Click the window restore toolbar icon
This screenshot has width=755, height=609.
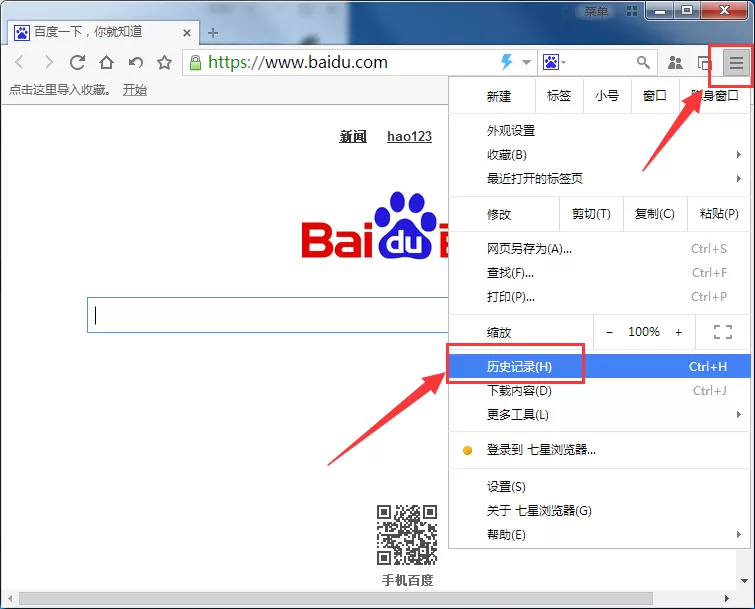tap(704, 63)
